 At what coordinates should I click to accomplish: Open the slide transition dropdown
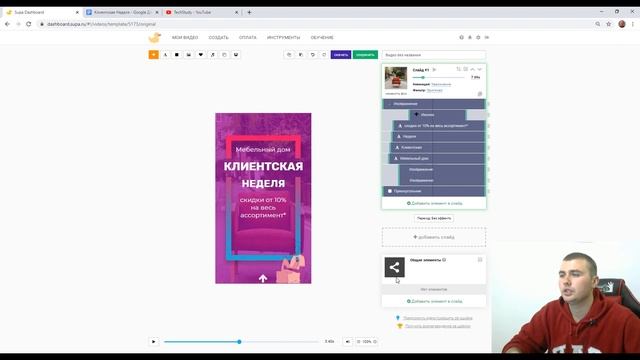click(x=434, y=218)
